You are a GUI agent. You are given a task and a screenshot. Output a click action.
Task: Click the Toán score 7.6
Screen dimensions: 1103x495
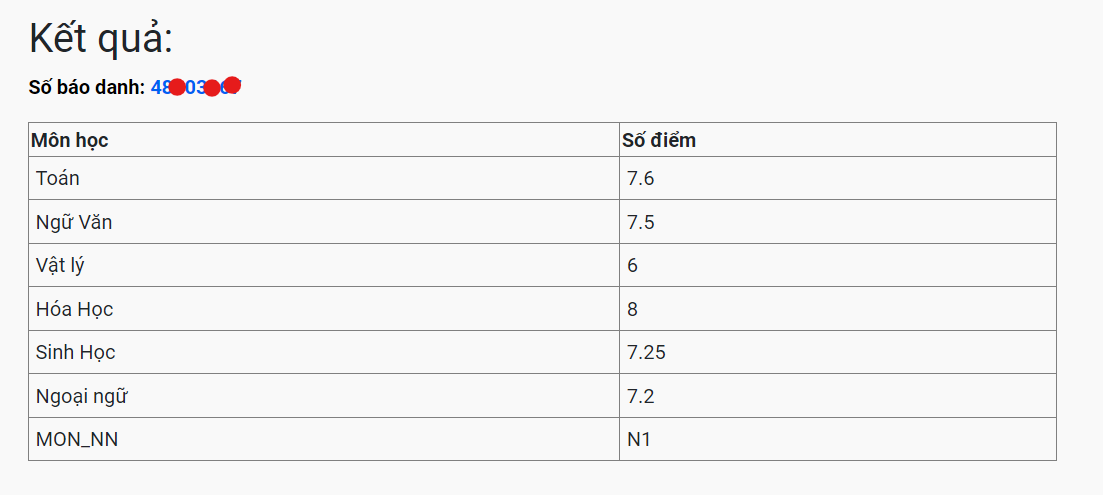coord(641,178)
